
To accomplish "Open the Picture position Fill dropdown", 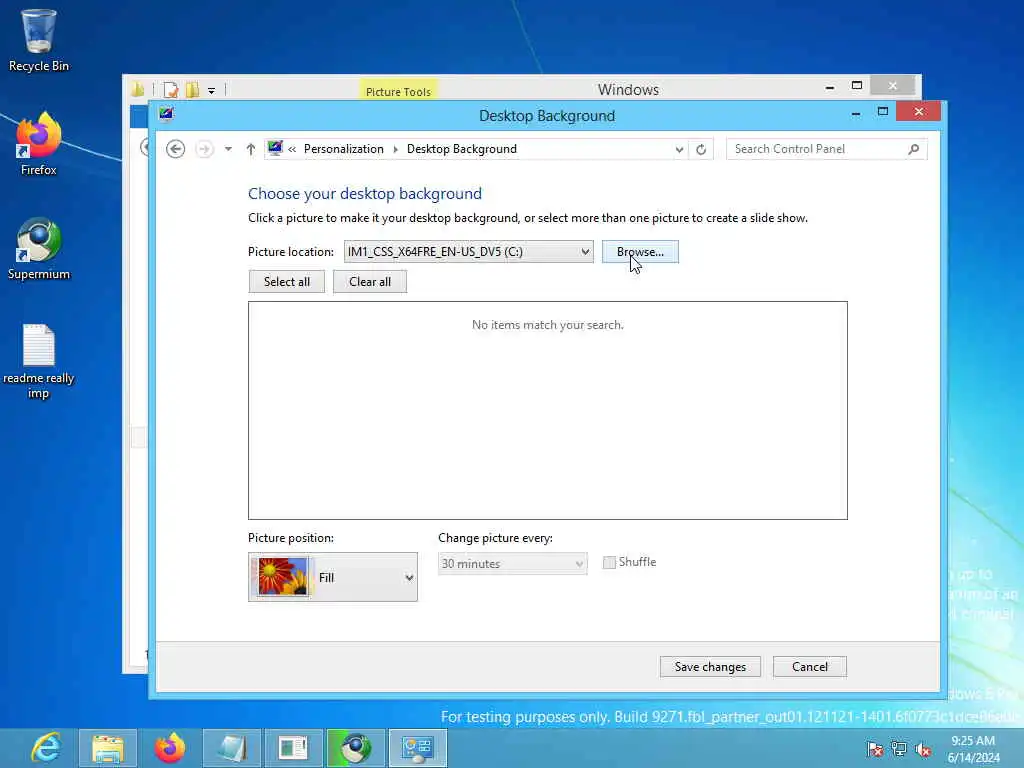I will point(332,577).
